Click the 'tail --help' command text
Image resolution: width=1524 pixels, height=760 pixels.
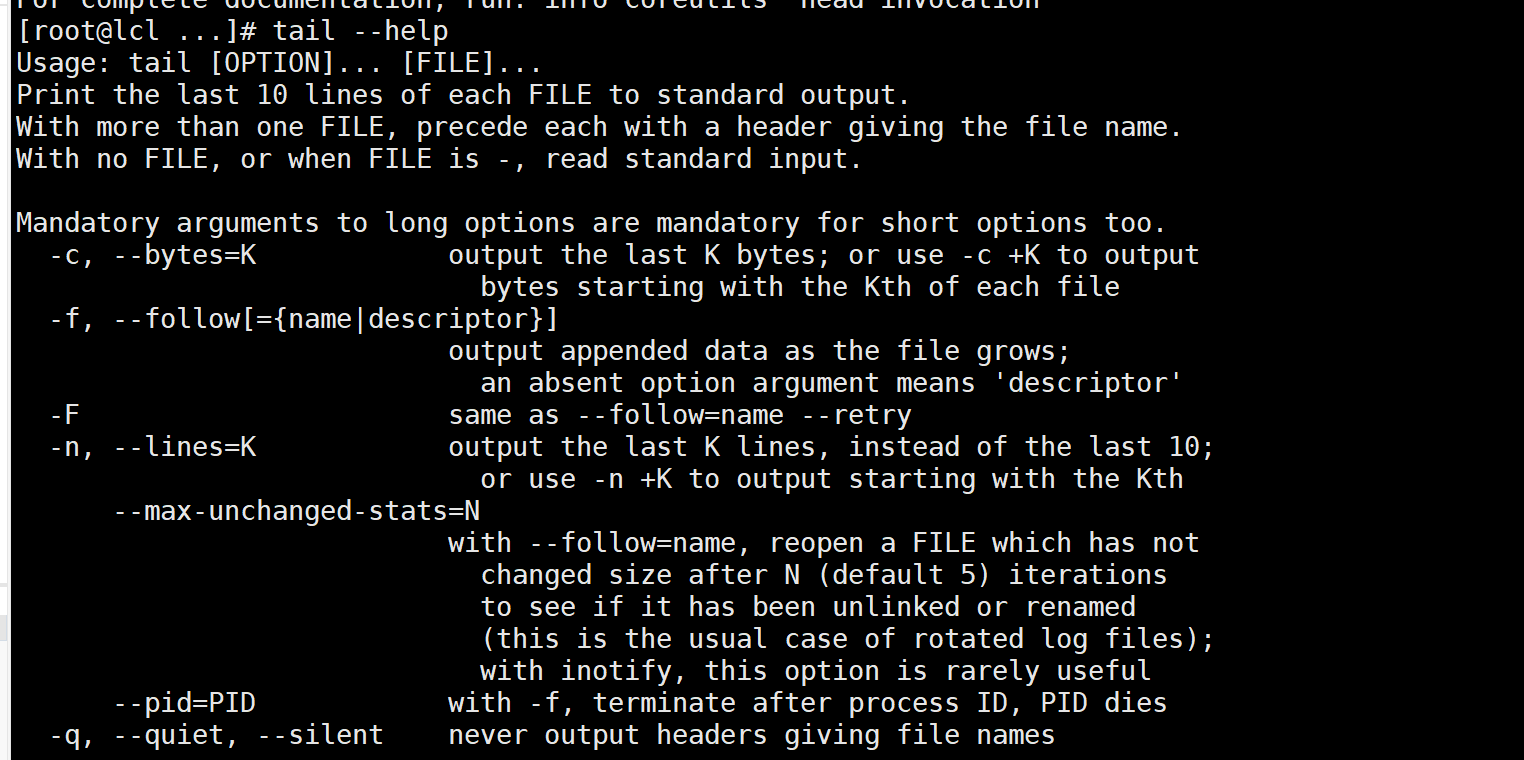coord(361,31)
